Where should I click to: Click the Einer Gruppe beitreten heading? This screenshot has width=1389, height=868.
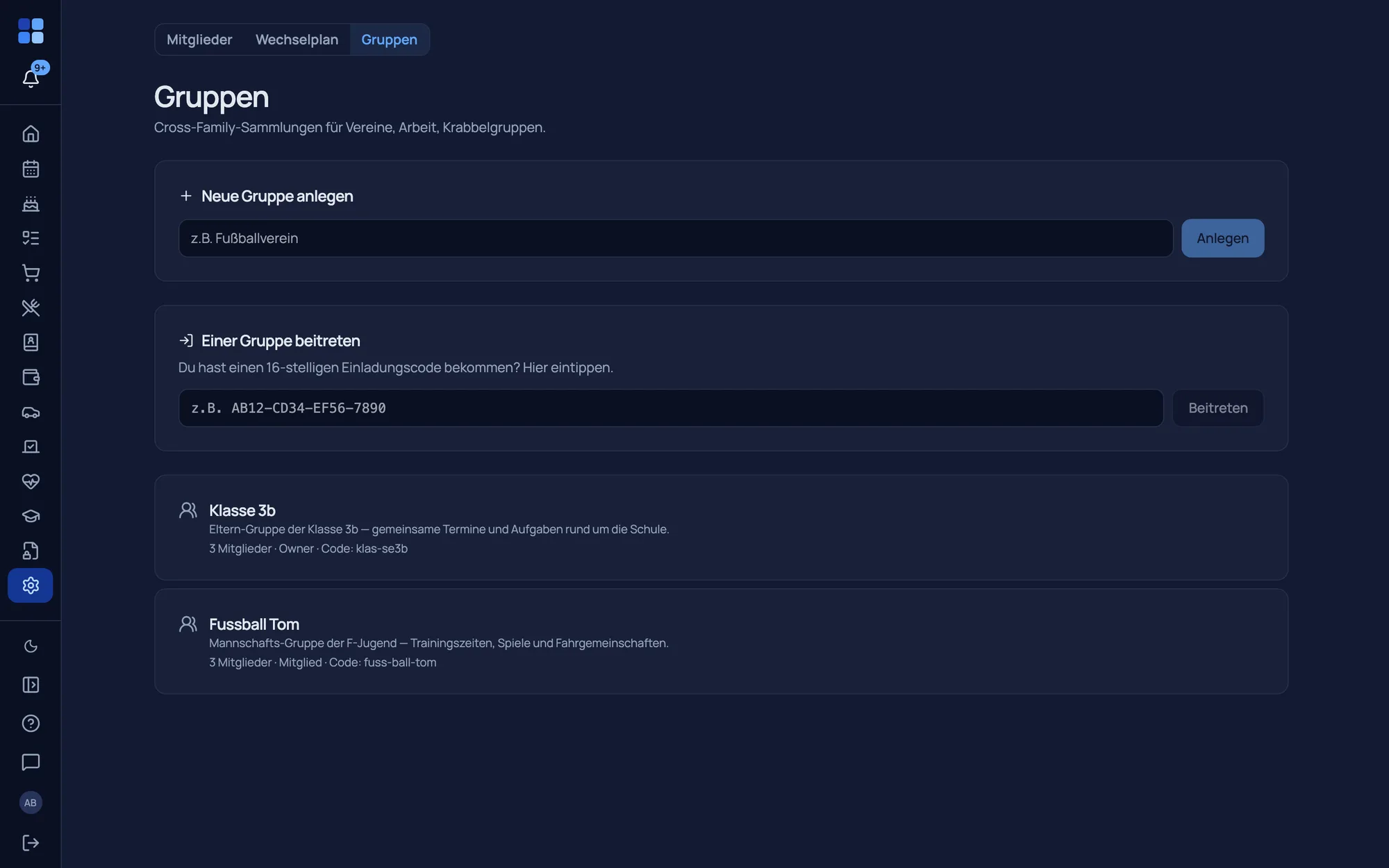281,341
